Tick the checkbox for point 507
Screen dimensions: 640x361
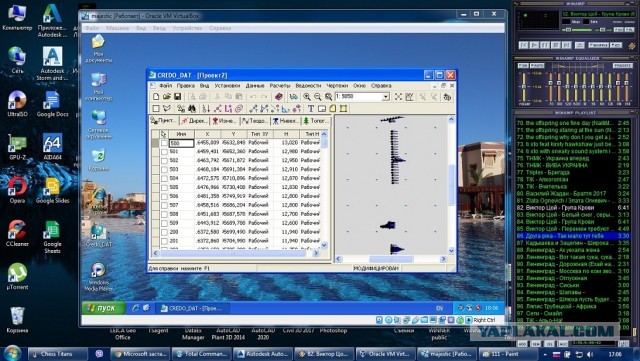164,205
